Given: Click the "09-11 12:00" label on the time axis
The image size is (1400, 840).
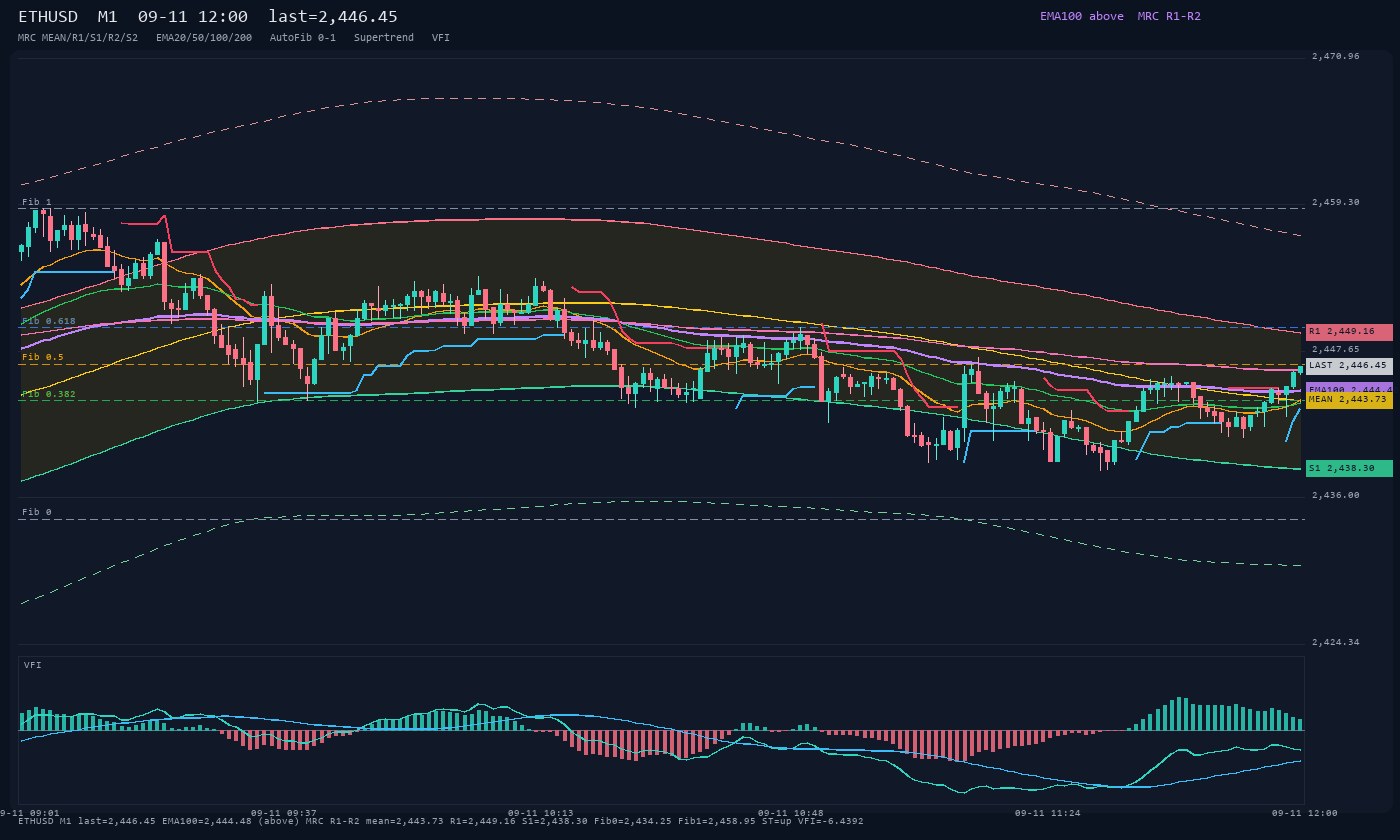Looking at the screenshot, I should tap(1304, 813).
